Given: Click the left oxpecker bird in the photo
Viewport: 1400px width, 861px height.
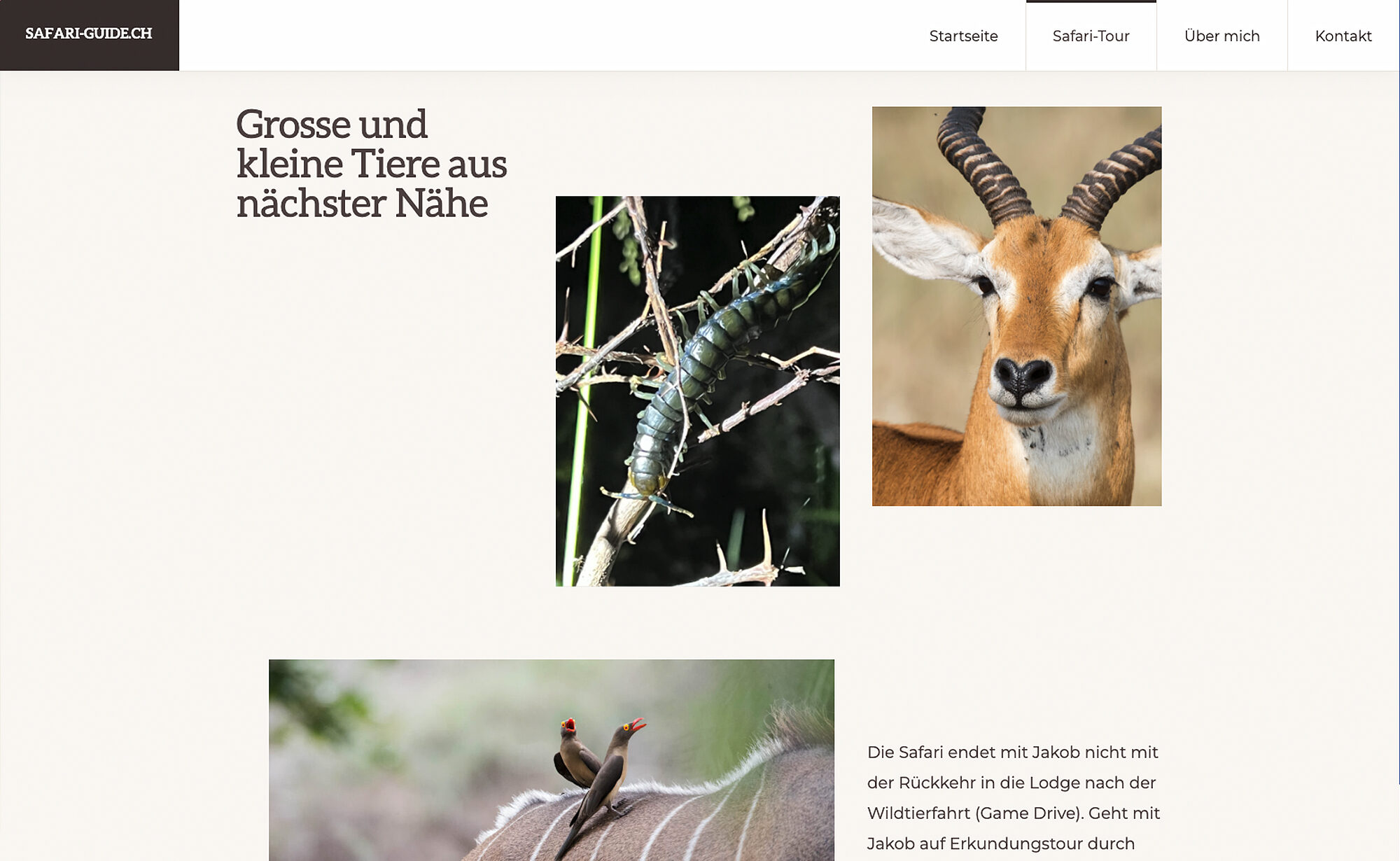Looking at the screenshot, I should [576, 756].
